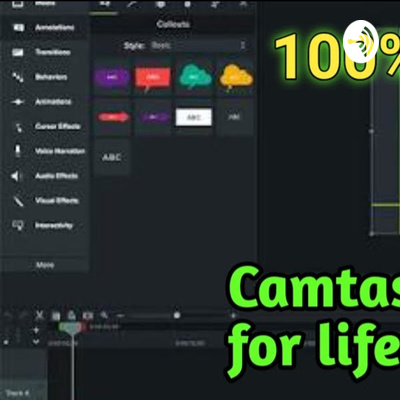
Task: Click the add track plus button
Action: coord(36,330)
